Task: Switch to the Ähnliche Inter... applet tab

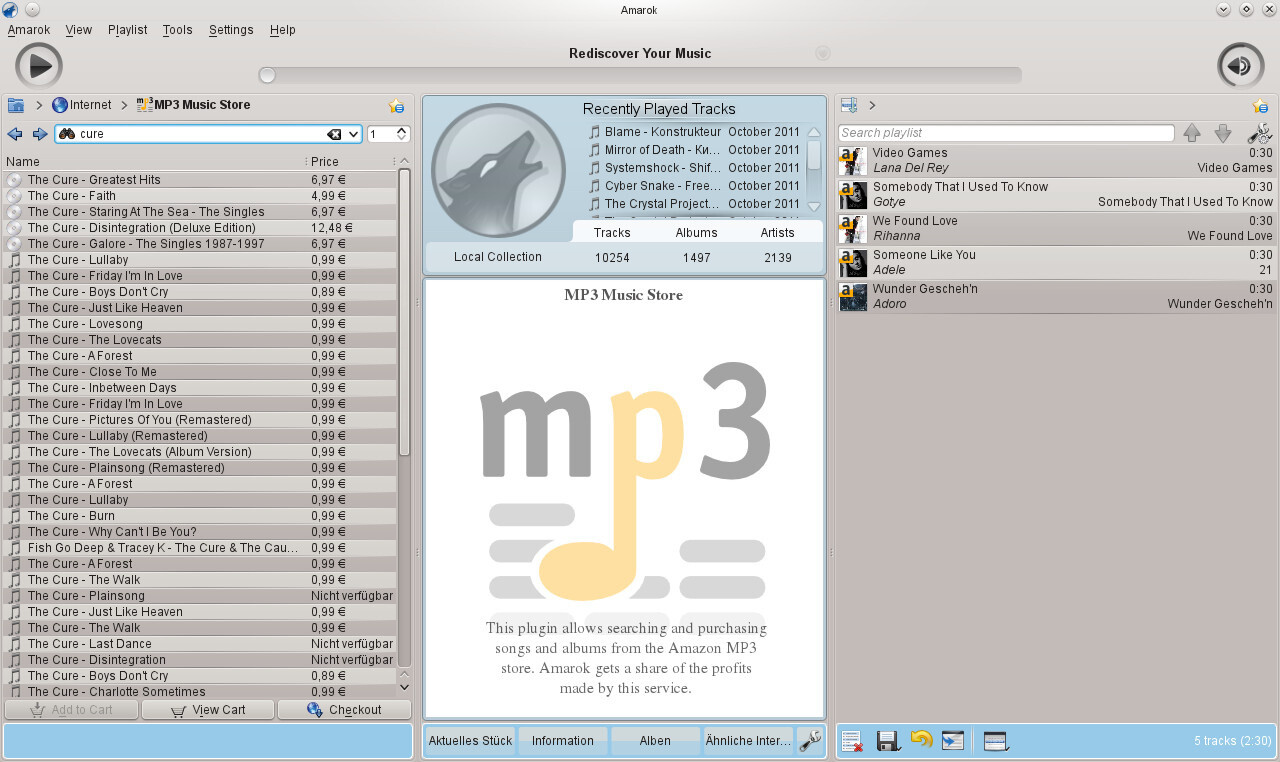Action: 748,740
